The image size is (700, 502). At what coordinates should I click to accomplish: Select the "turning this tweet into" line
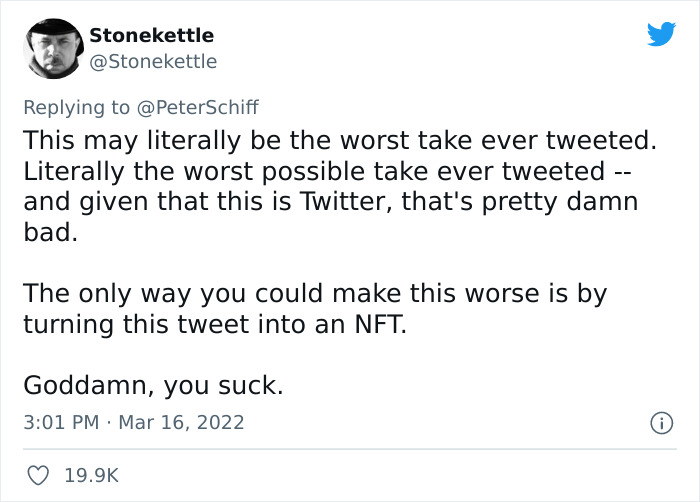pyautogui.click(x=214, y=325)
